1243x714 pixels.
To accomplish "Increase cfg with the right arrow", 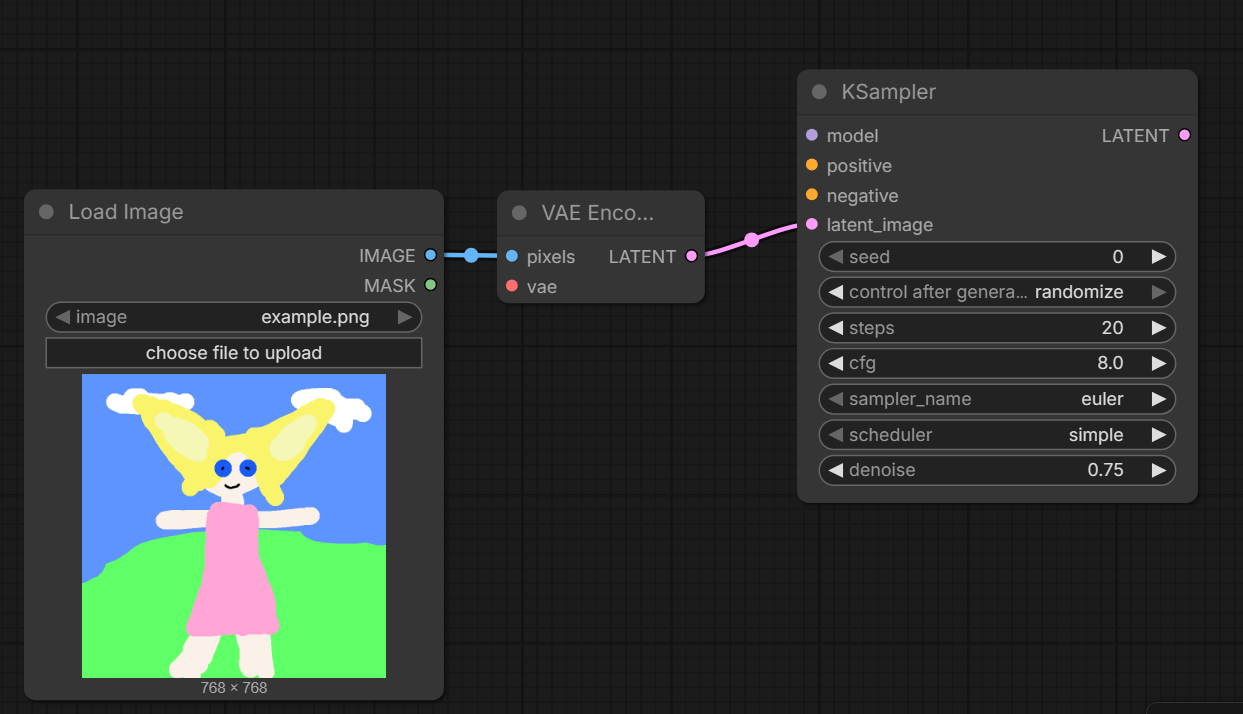I will [1159, 363].
